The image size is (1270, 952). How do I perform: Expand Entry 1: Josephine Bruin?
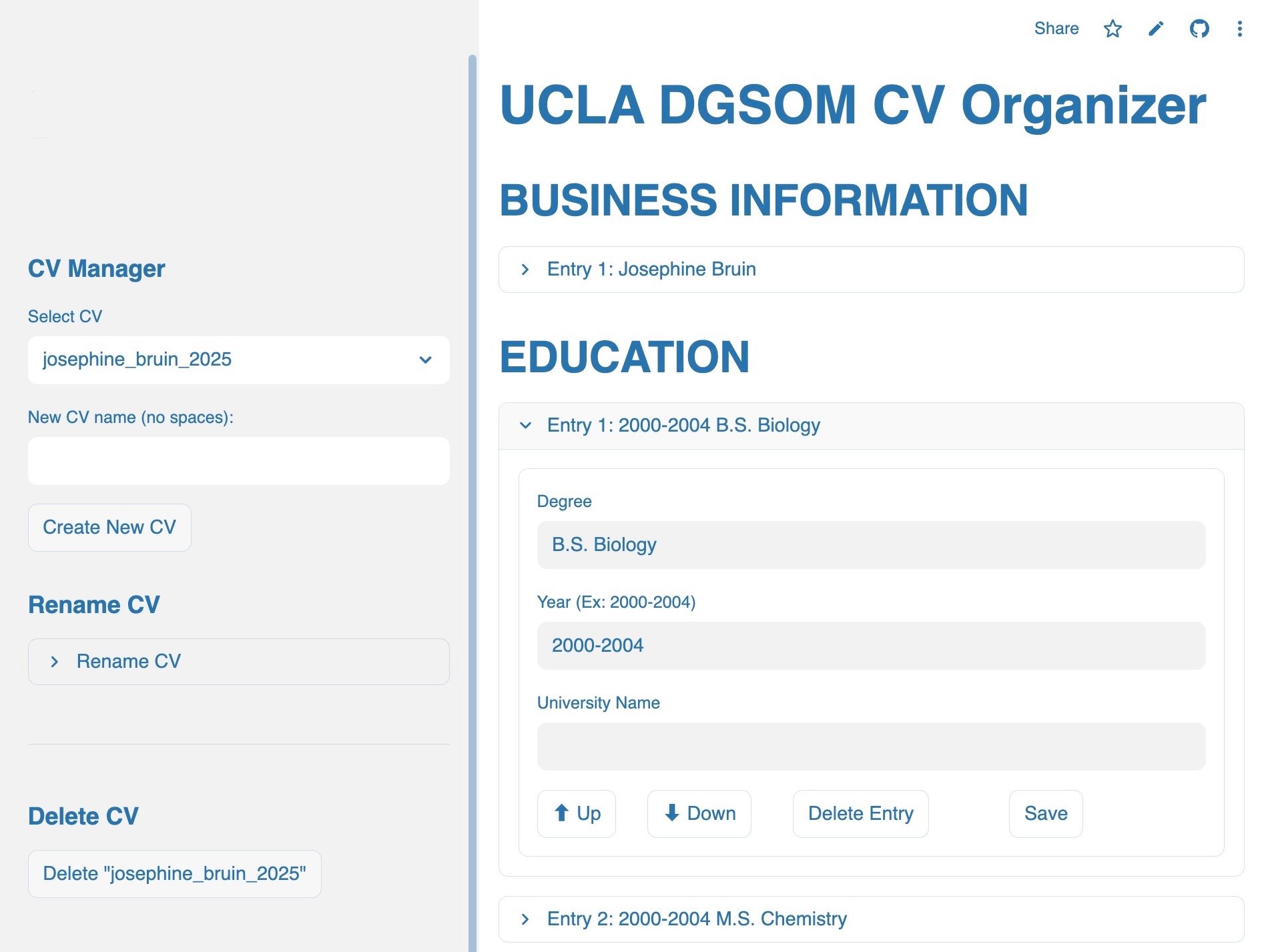coord(872,270)
